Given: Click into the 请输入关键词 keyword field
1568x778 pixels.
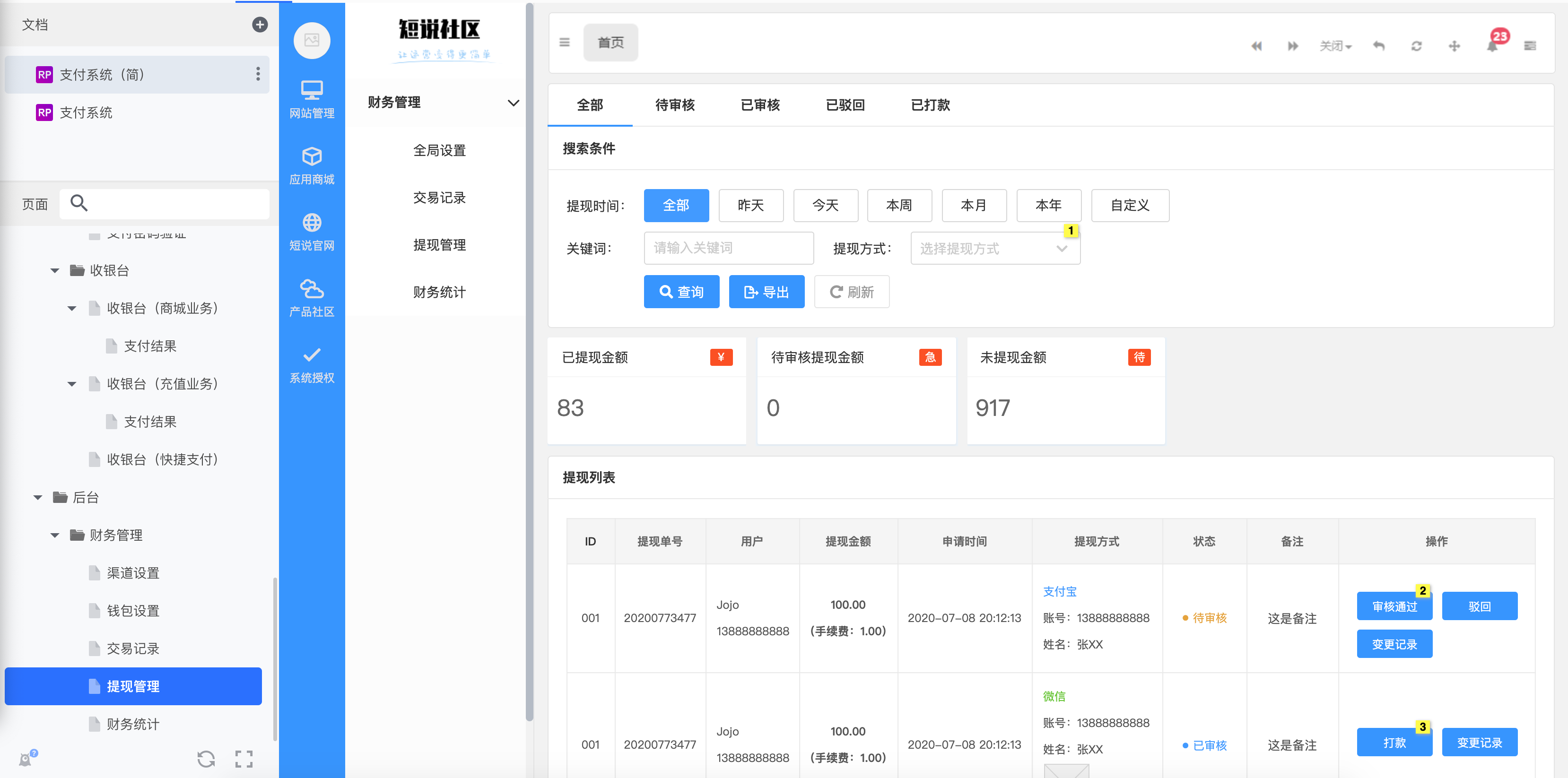Looking at the screenshot, I should coord(729,248).
